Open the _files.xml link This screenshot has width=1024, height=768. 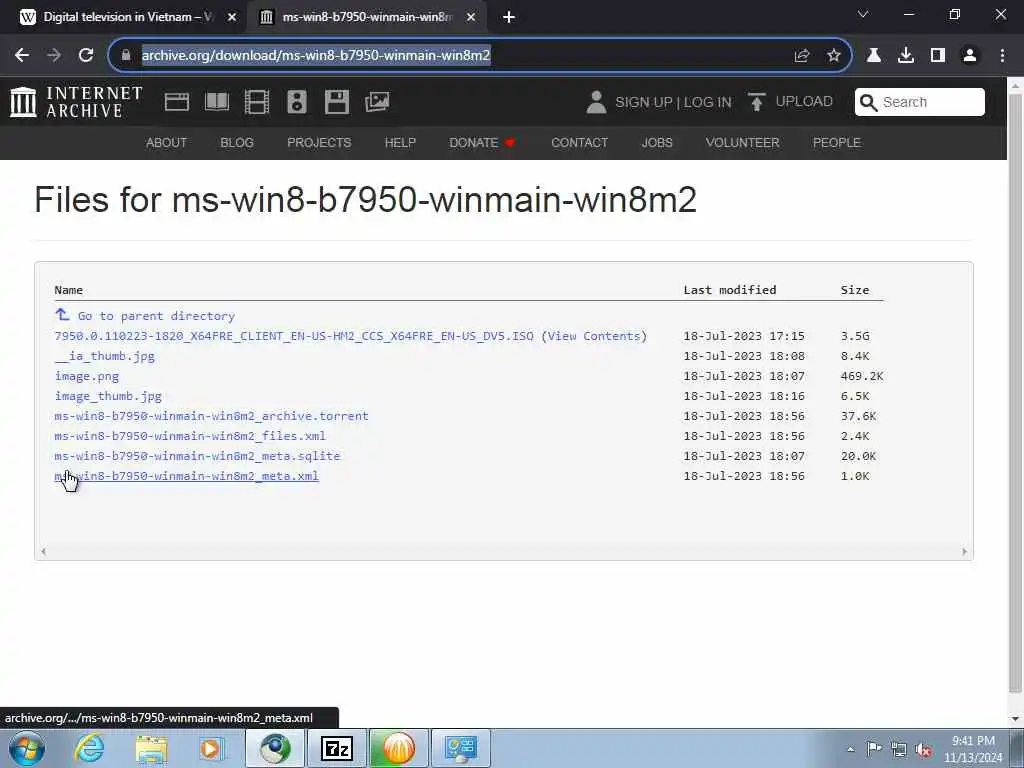pos(190,436)
